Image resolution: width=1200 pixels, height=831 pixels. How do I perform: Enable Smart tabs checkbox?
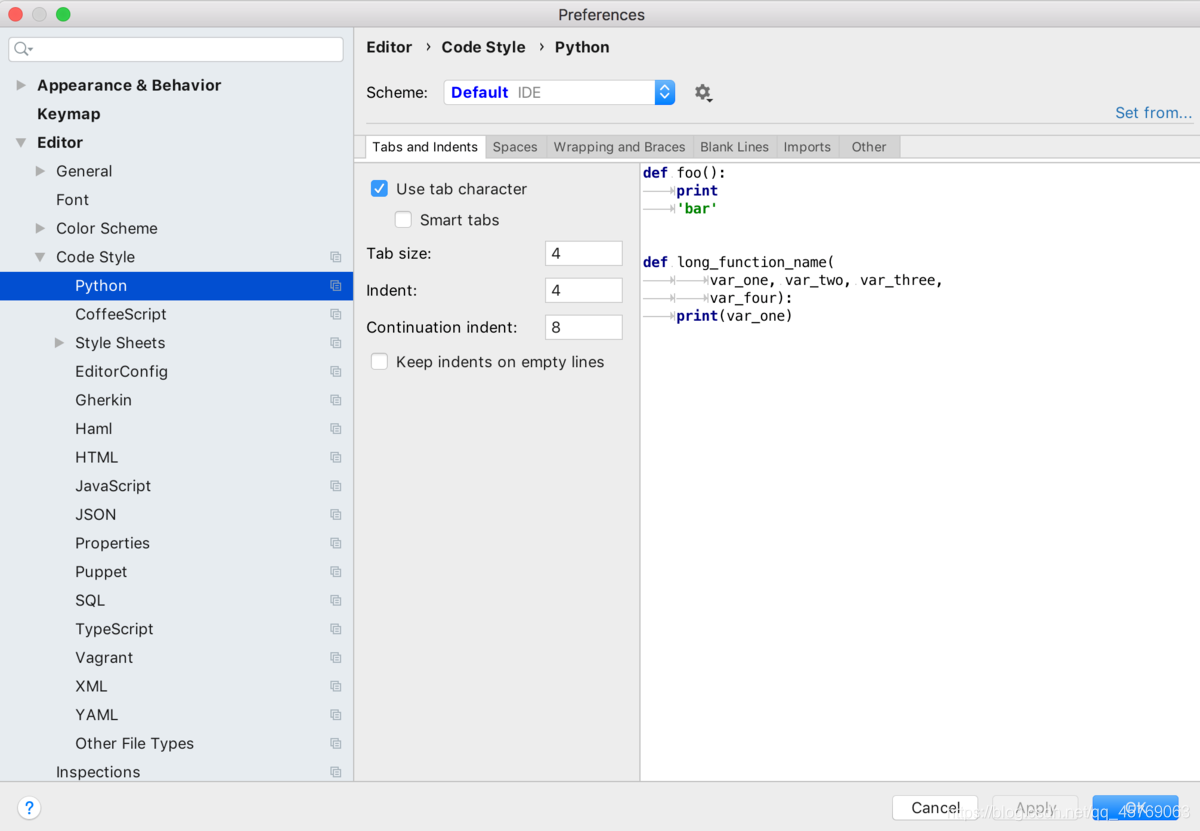(403, 220)
